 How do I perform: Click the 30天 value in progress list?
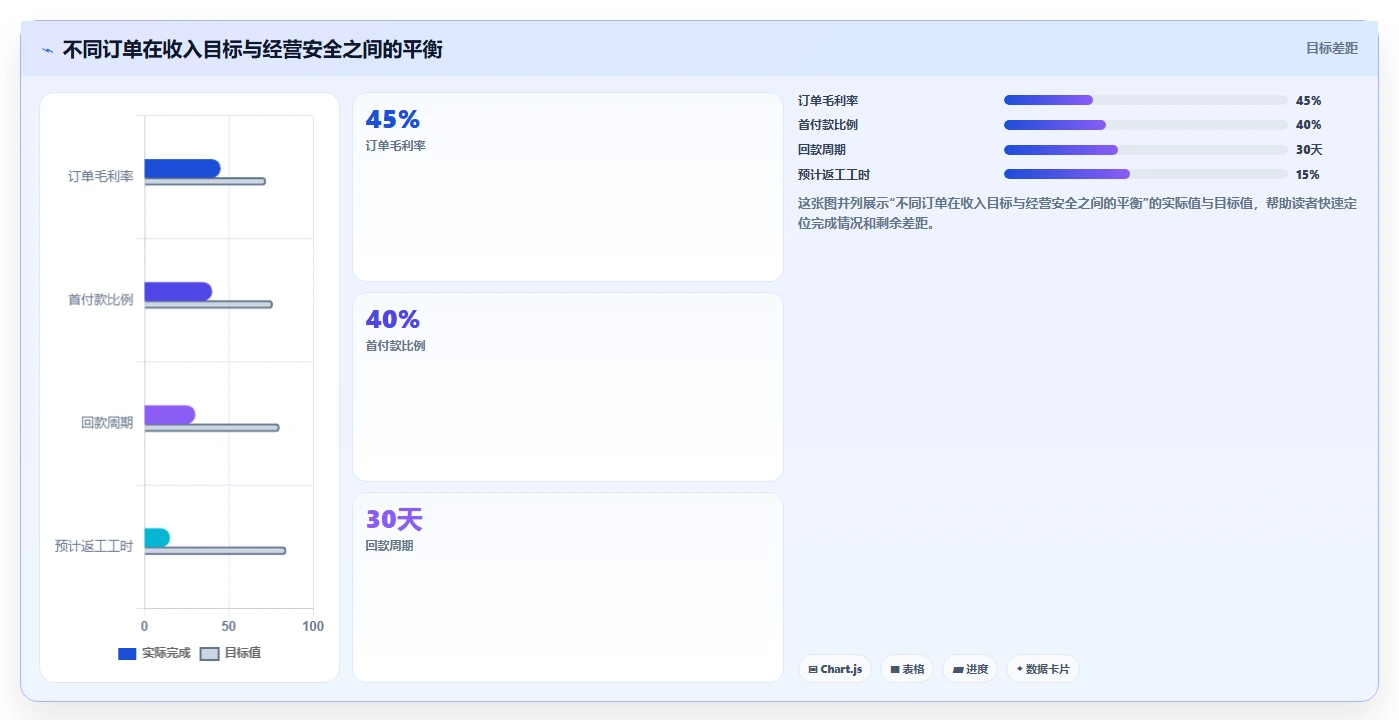[1309, 150]
